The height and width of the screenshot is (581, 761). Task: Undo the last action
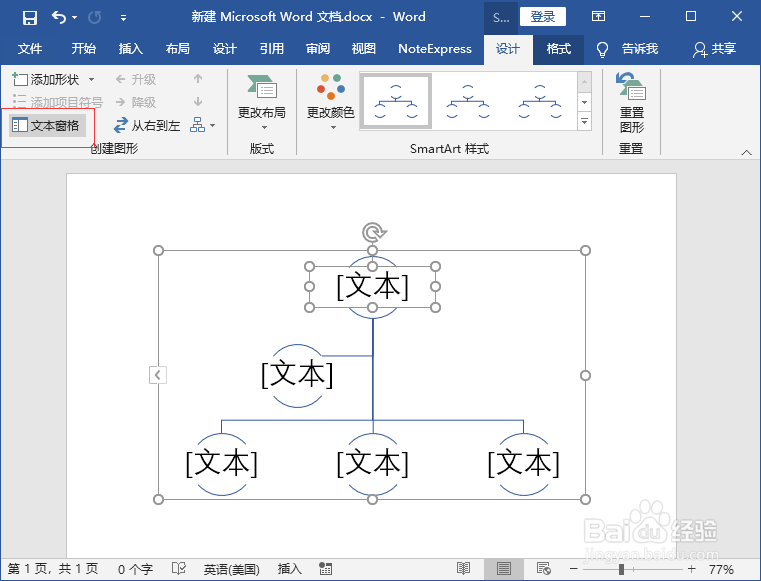(59, 18)
